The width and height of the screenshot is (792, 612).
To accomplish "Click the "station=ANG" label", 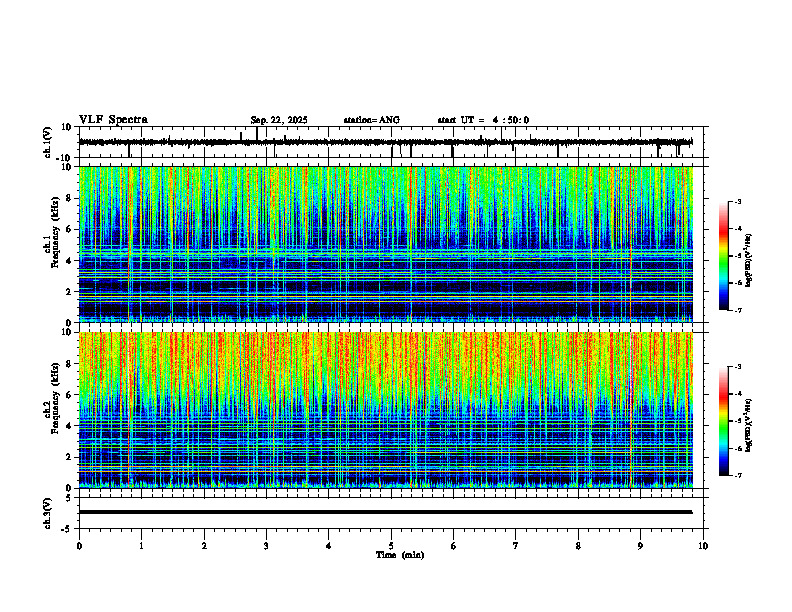I will [372, 120].
